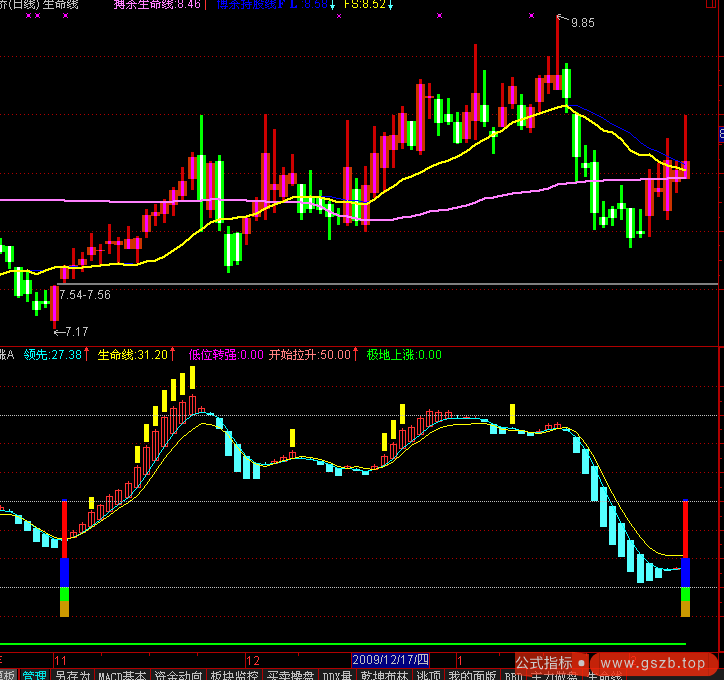Click the 7.54-7.56 gap label

(85, 295)
